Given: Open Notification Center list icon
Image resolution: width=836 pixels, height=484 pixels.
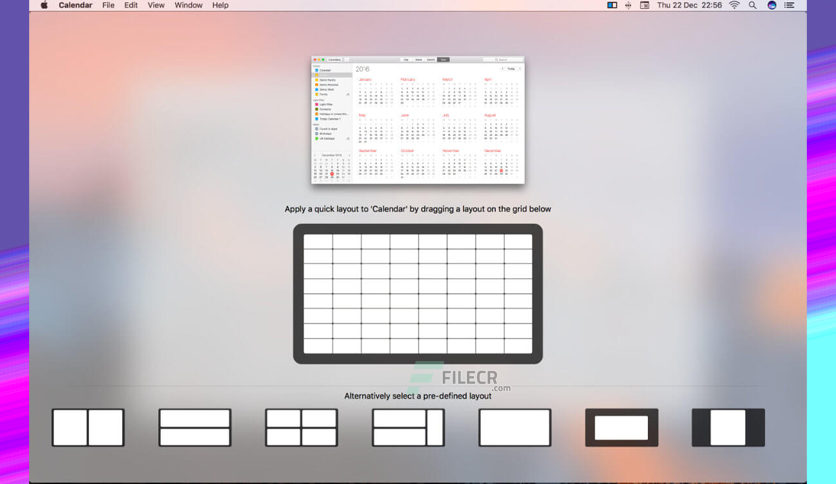Looking at the screenshot, I should coord(790,5).
